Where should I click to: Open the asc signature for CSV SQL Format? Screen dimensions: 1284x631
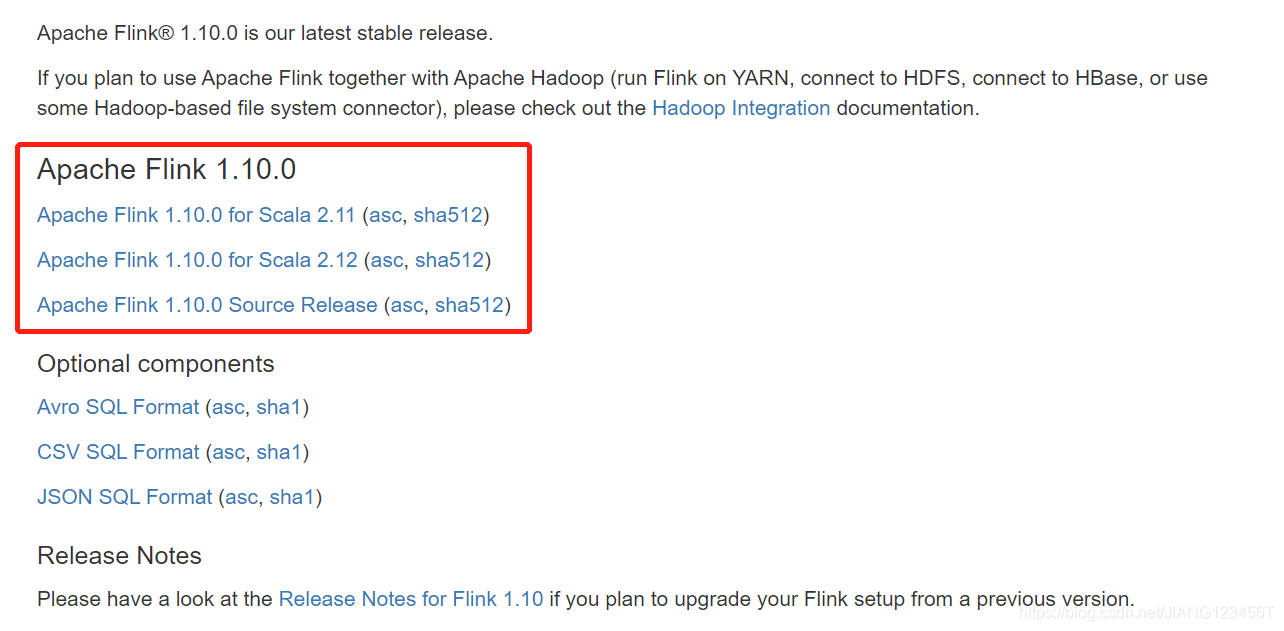tap(228, 452)
